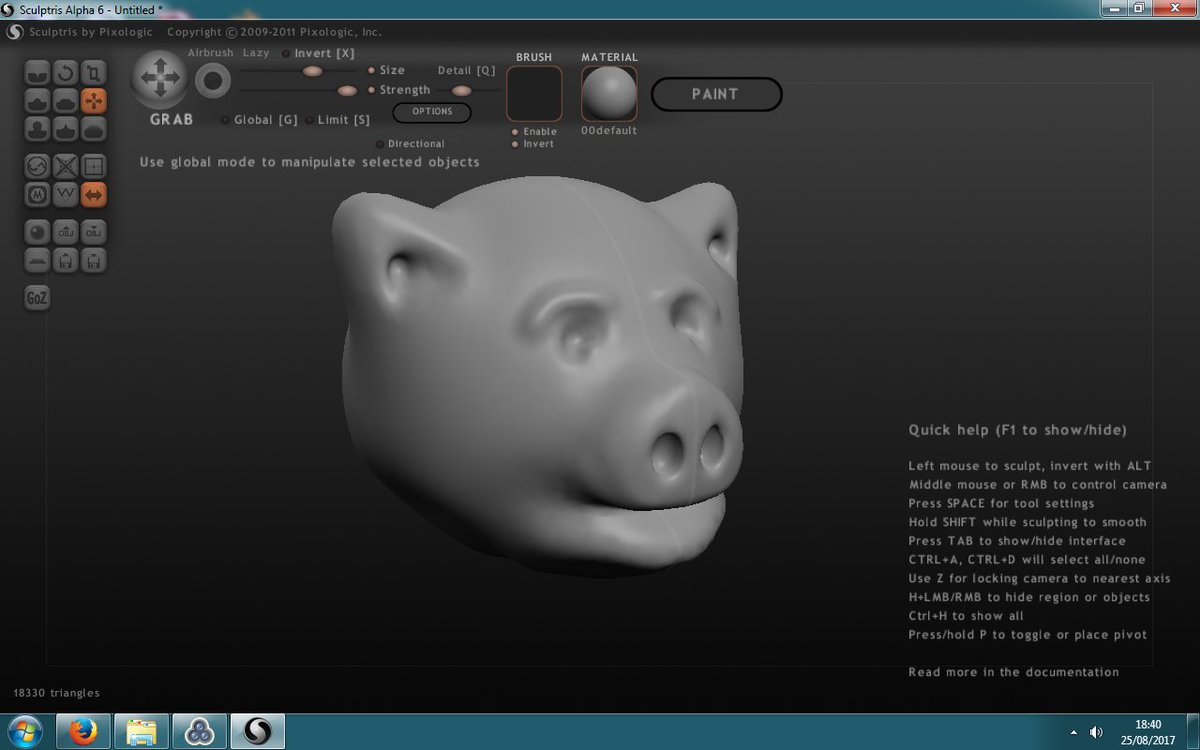Click the Size slider handle
The height and width of the screenshot is (750, 1200).
click(313, 71)
